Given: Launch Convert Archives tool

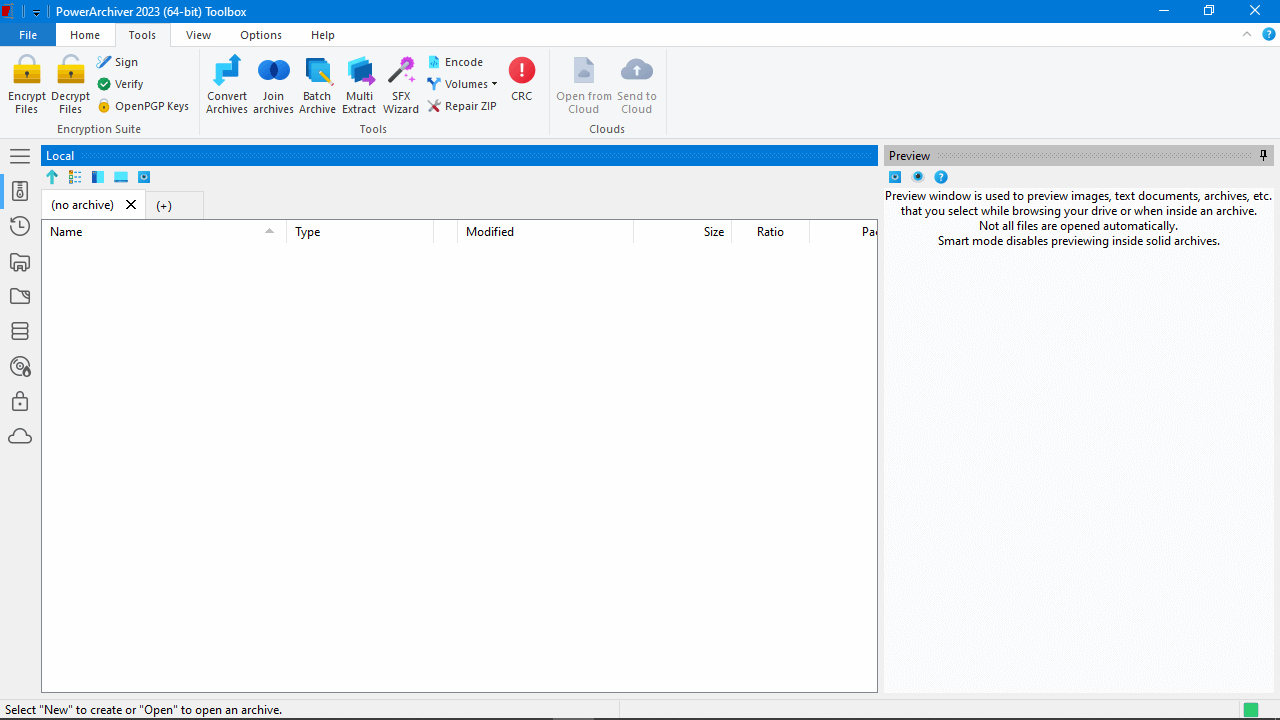Looking at the screenshot, I should 227,85.
